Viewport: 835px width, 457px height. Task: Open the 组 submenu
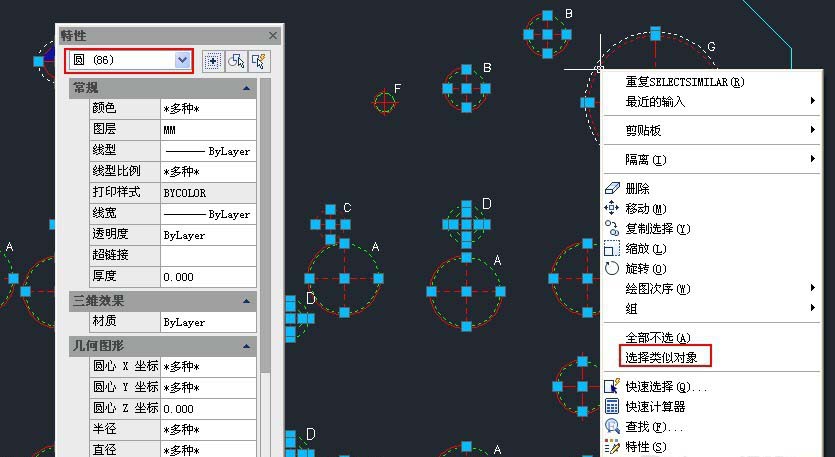coord(712,309)
